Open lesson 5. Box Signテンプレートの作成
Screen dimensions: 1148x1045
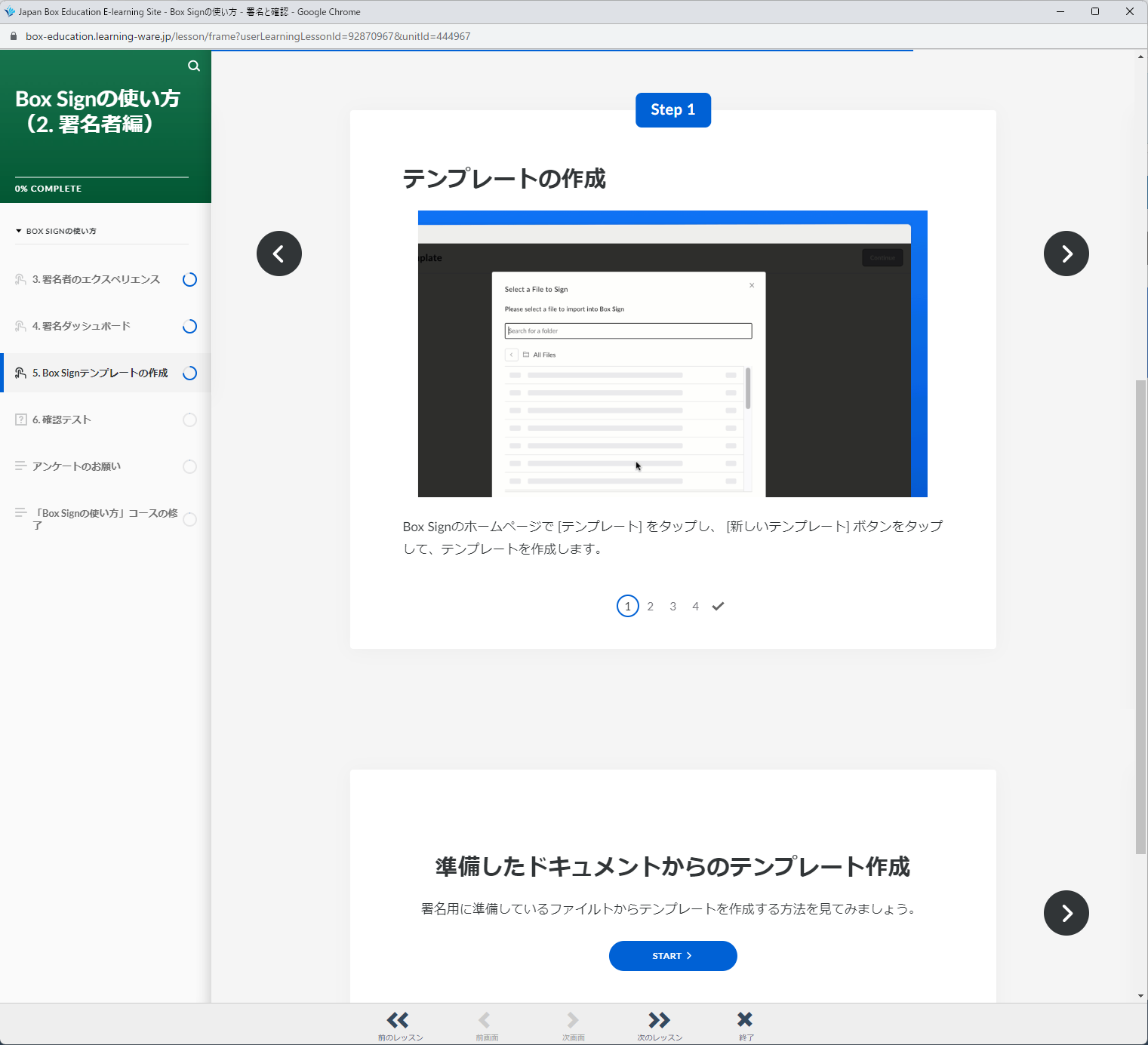100,373
